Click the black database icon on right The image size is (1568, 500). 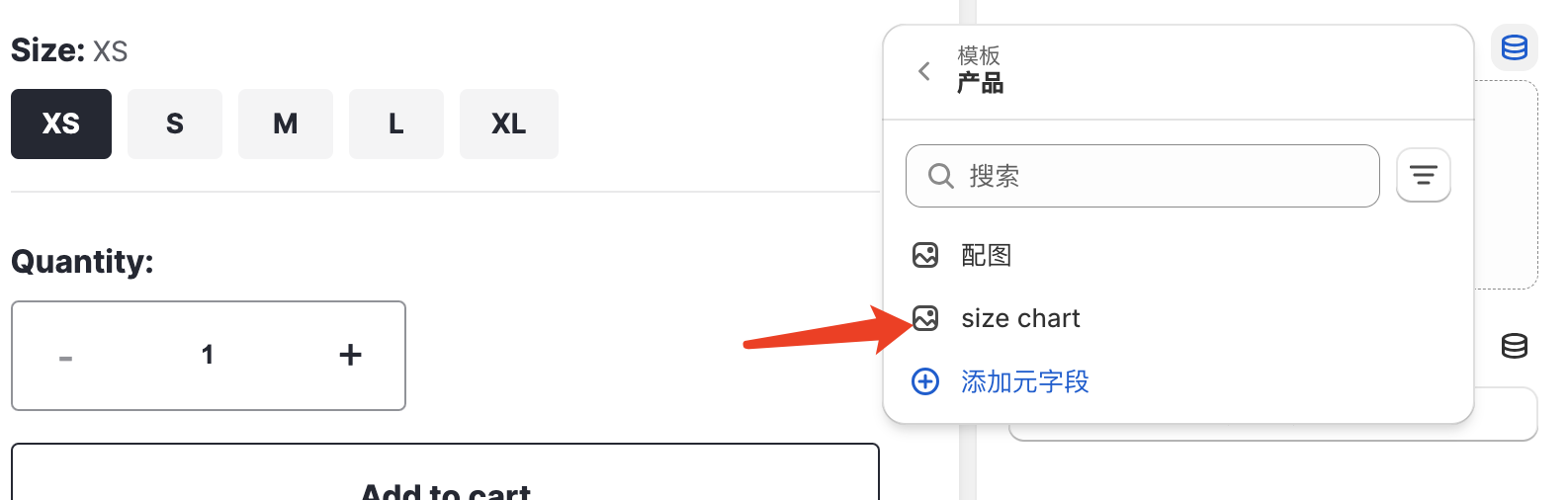pyautogui.click(x=1514, y=346)
